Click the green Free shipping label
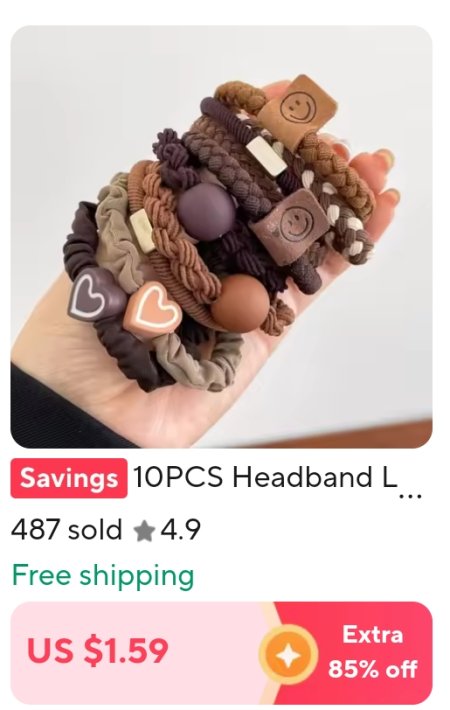This screenshot has width=450, height=710. (x=103, y=576)
